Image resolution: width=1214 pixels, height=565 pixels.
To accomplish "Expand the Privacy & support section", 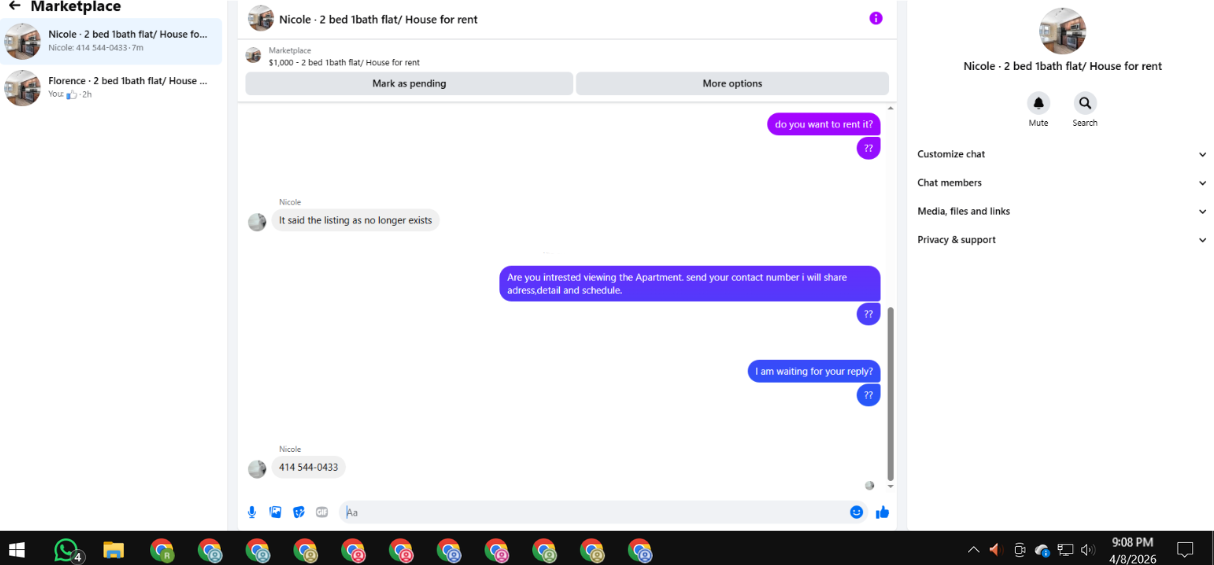I will pos(1062,240).
